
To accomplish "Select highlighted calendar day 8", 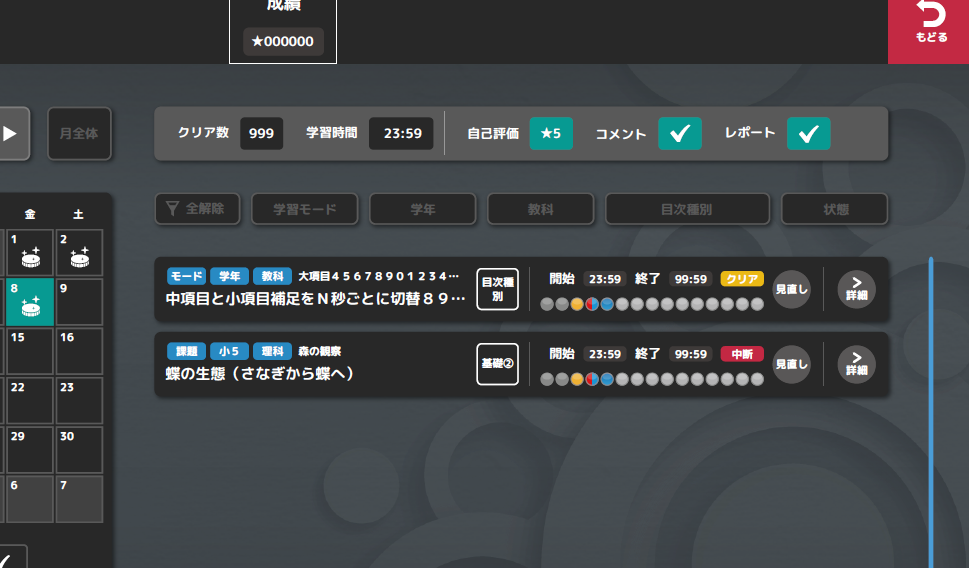I will tap(30, 302).
